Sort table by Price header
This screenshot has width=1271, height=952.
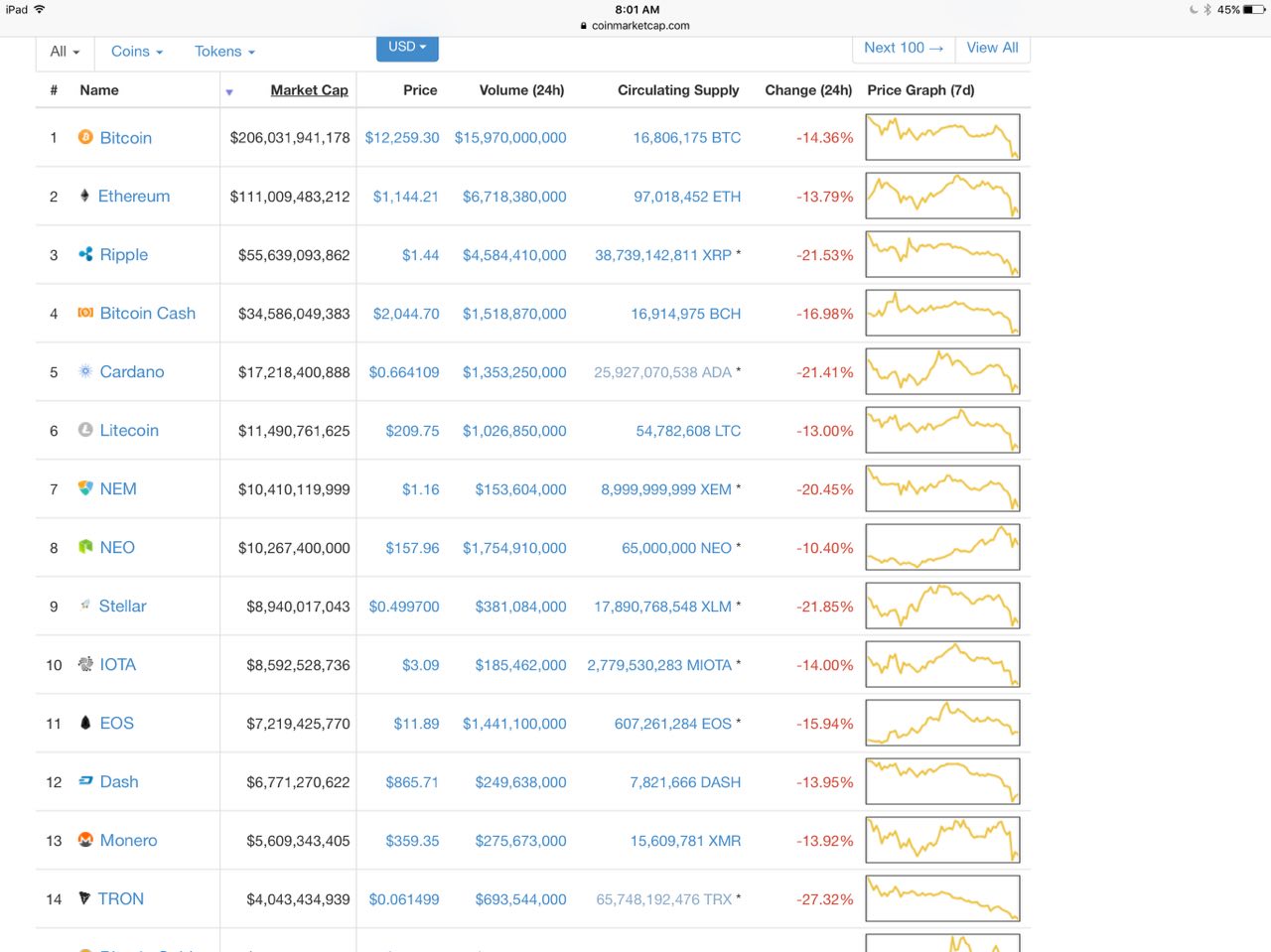tap(420, 90)
